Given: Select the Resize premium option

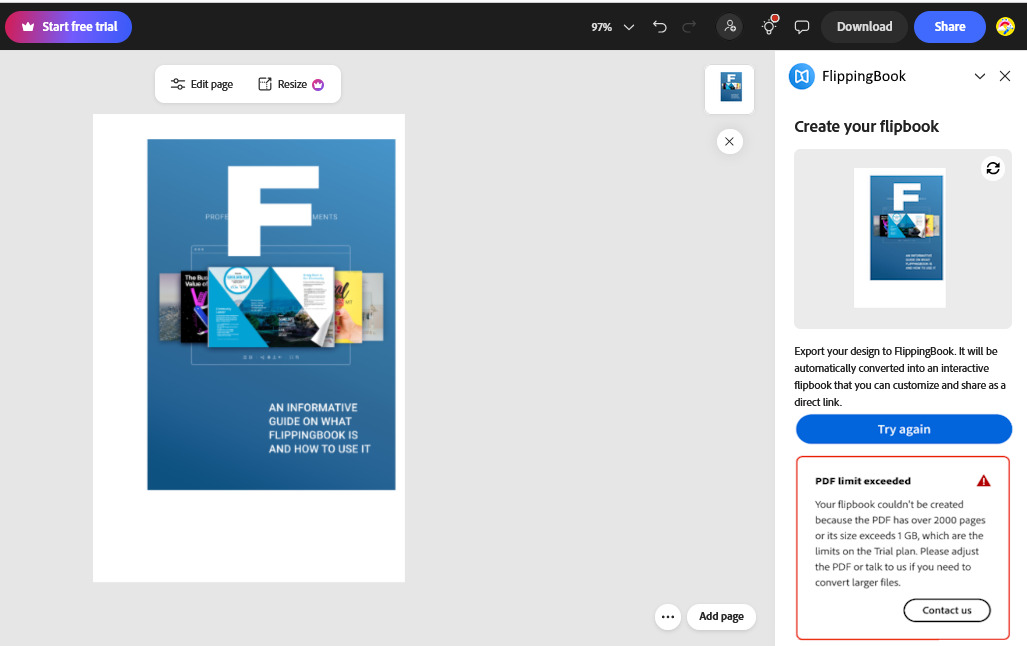Looking at the screenshot, I should click(x=292, y=84).
